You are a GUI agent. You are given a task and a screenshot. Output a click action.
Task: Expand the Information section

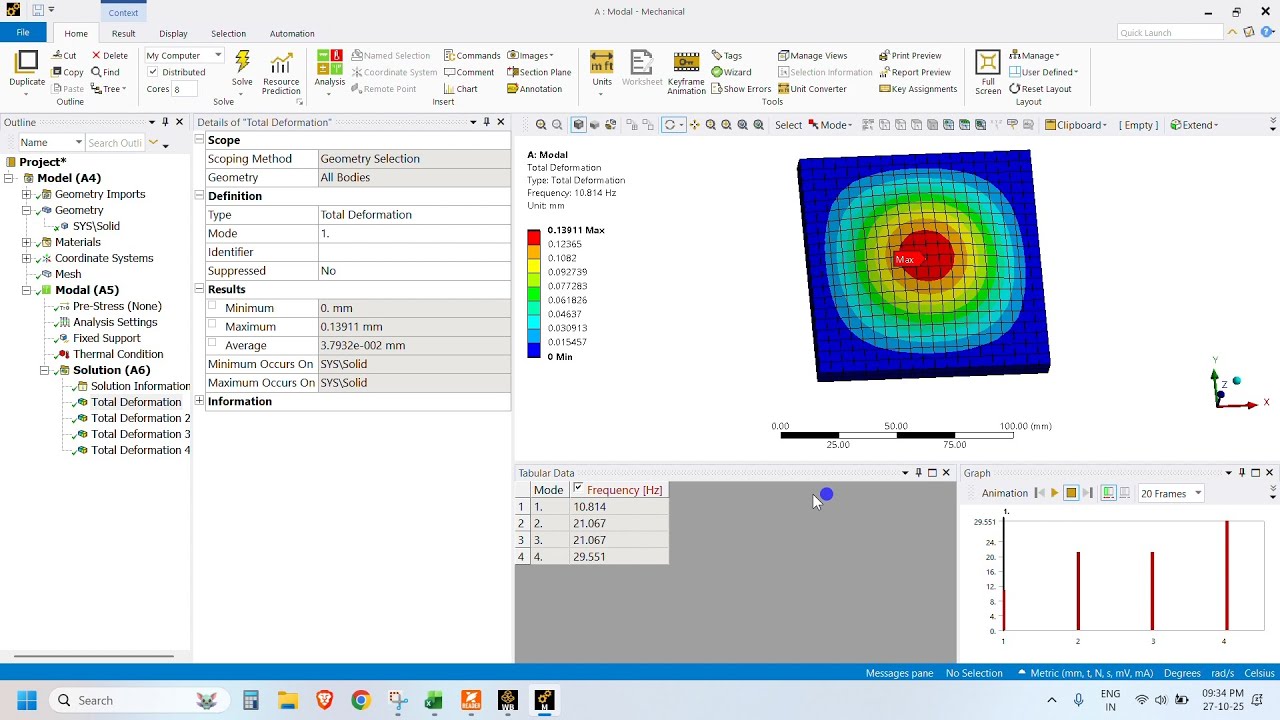(199, 401)
